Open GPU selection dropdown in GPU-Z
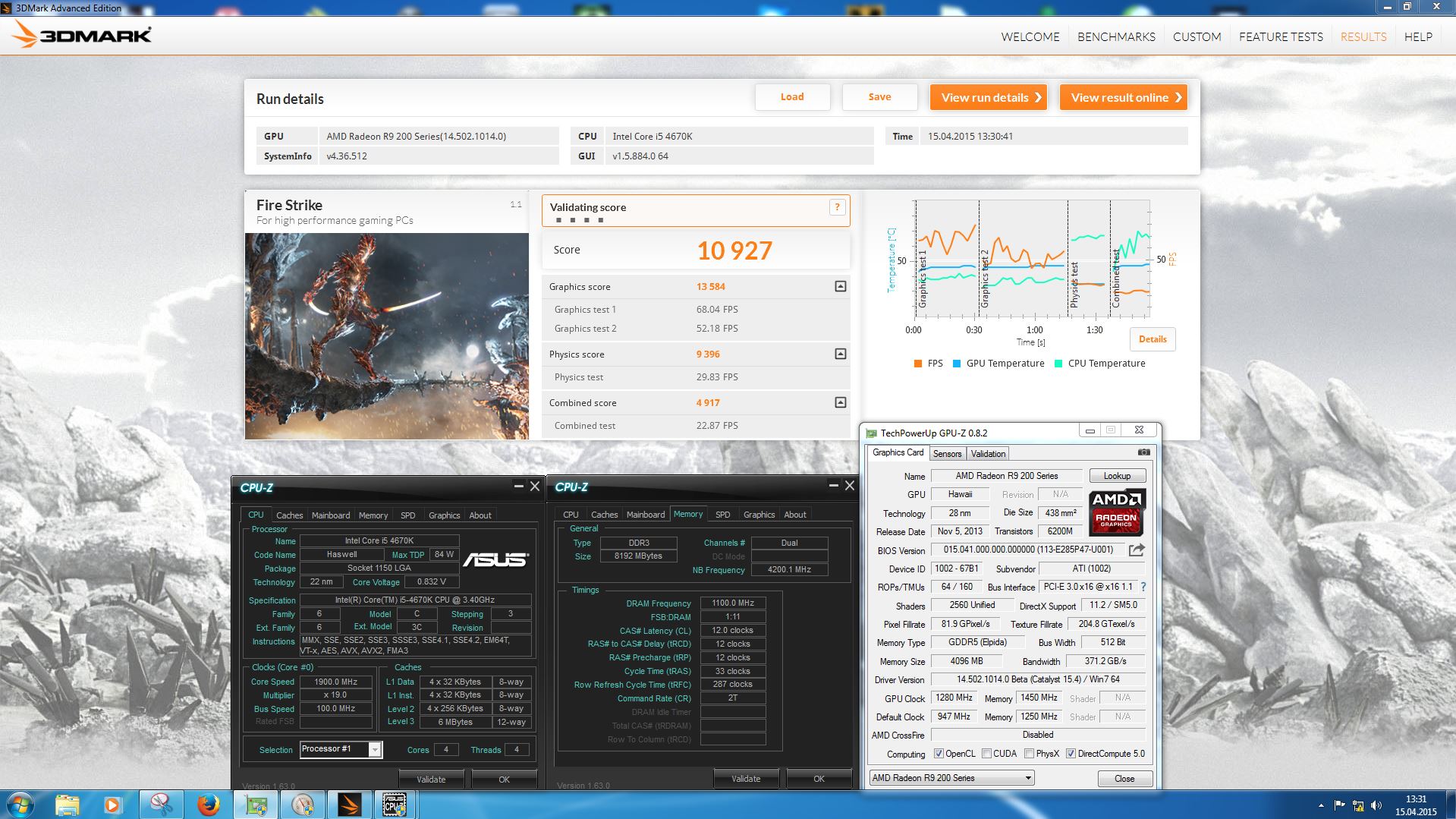1456x819 pixels. [x=951, y=778]
